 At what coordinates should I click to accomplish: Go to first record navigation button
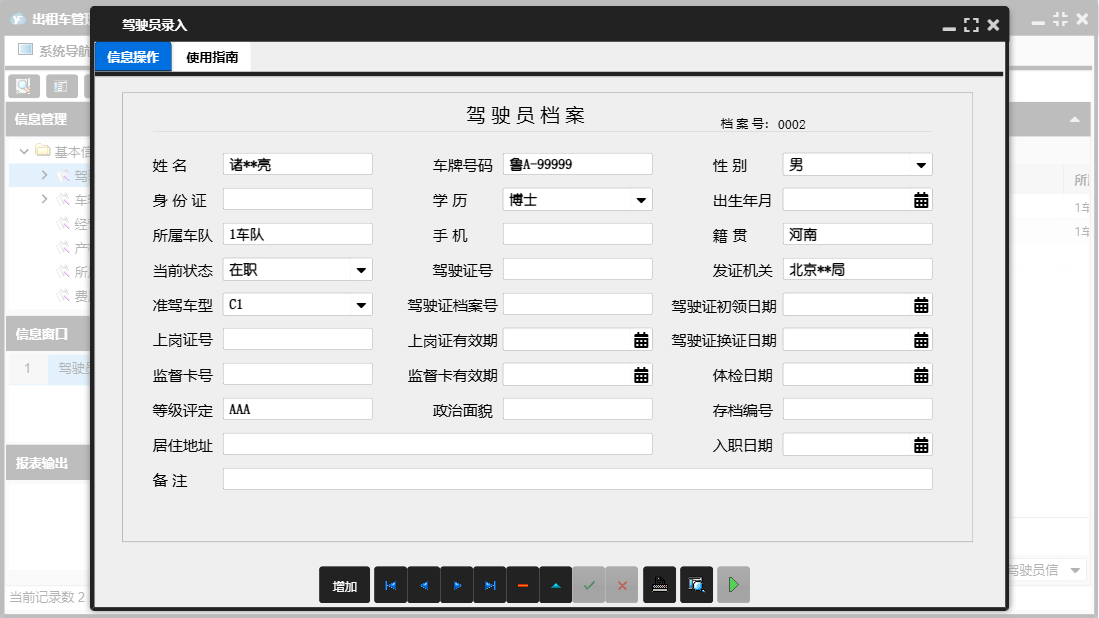[x=390, y=586]
